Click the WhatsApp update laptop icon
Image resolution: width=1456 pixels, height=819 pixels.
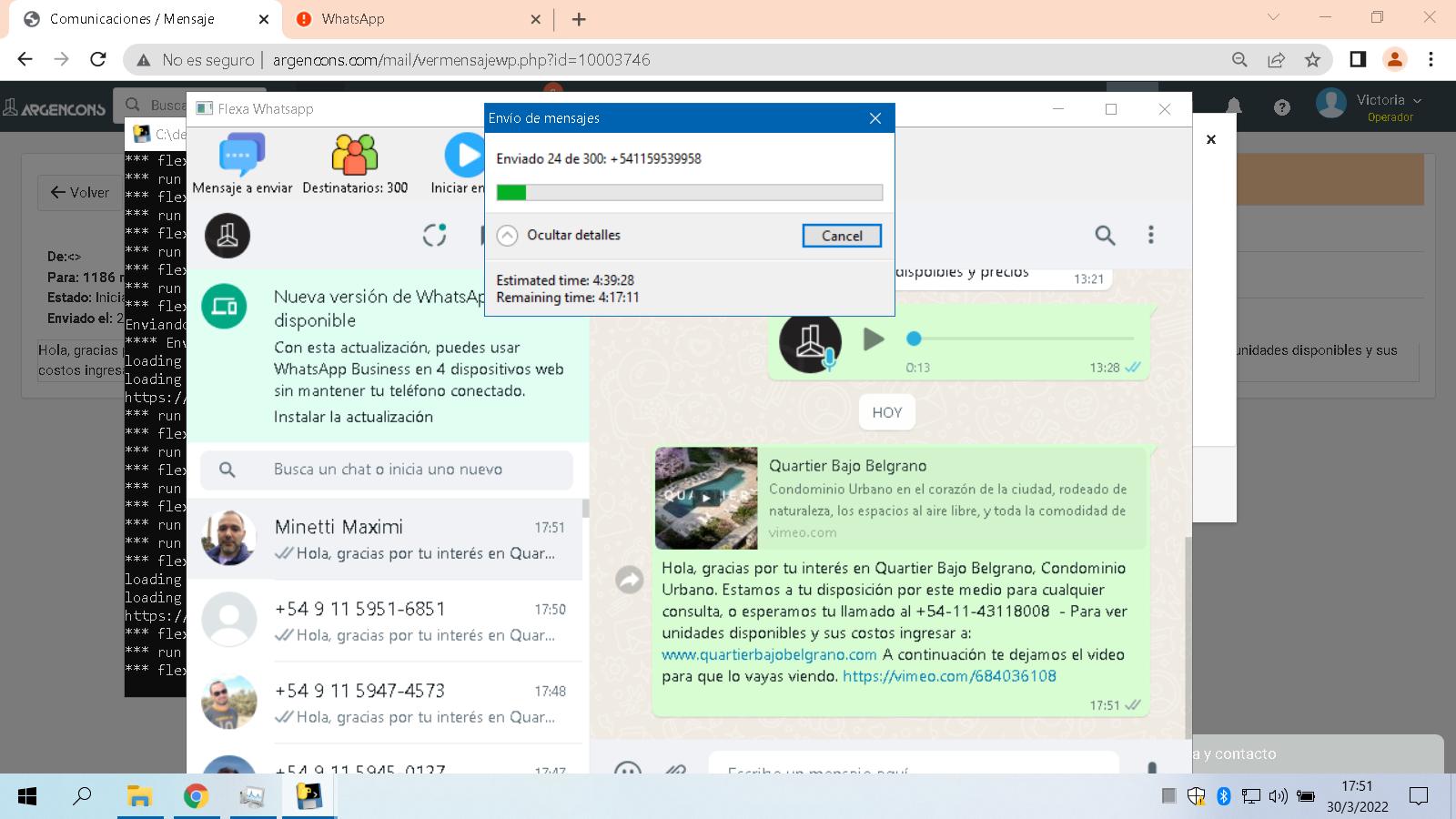[x=224, y=307]
